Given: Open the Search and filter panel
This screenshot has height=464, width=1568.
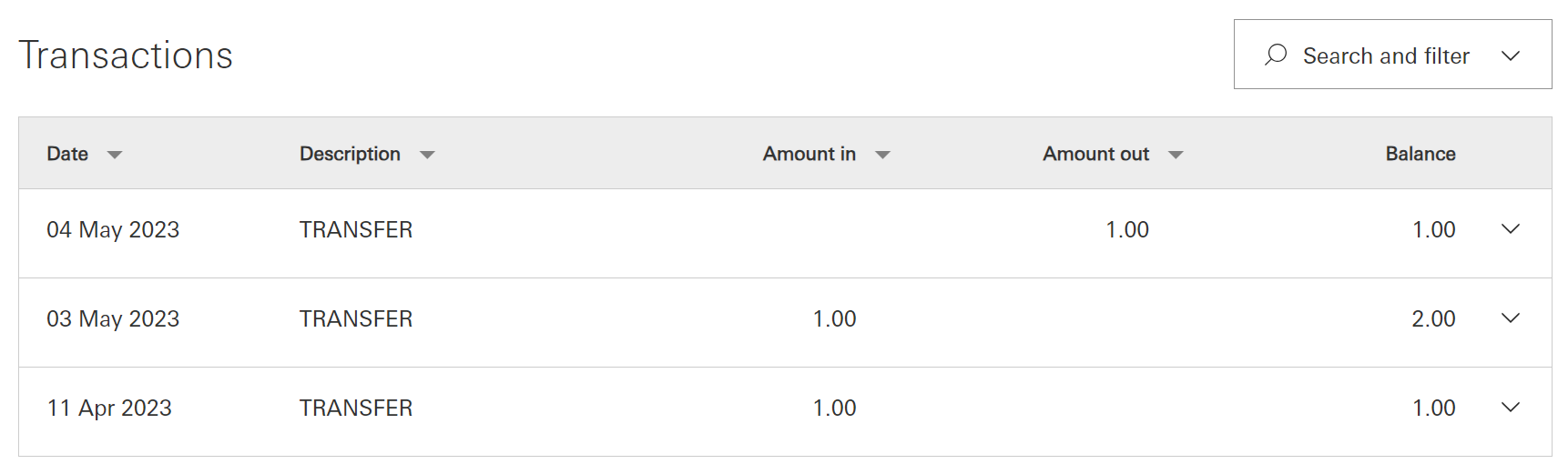Looking at the screenshot, I should tap(1386, 55).
